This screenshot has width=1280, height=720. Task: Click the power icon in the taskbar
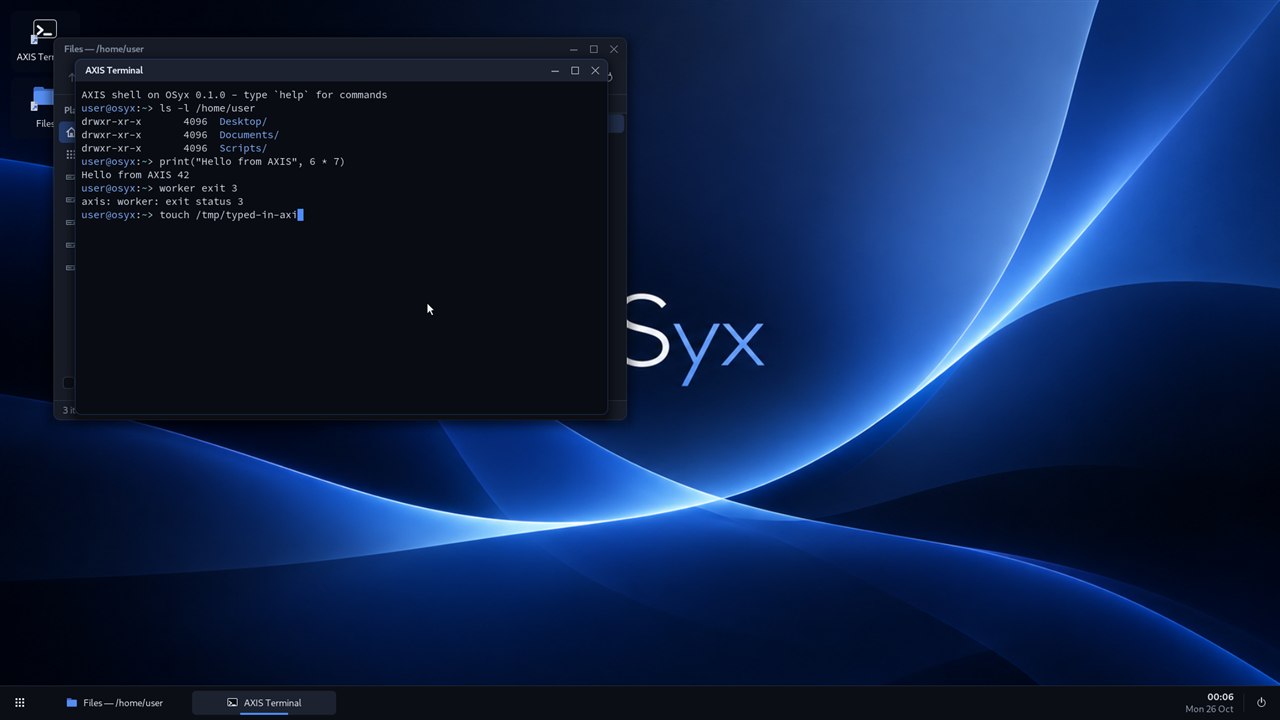coord(1261,703)
